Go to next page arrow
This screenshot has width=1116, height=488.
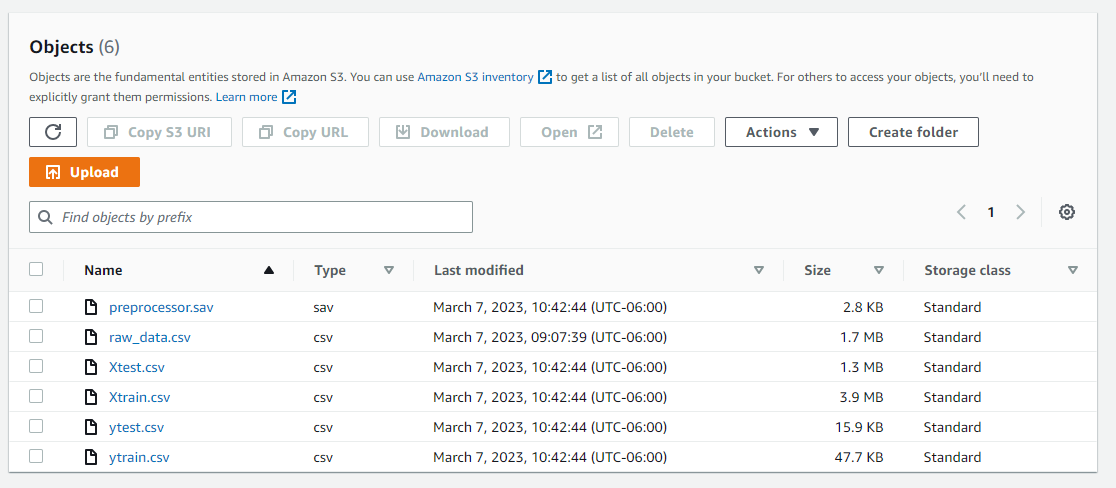click(x=1020, y=212)
